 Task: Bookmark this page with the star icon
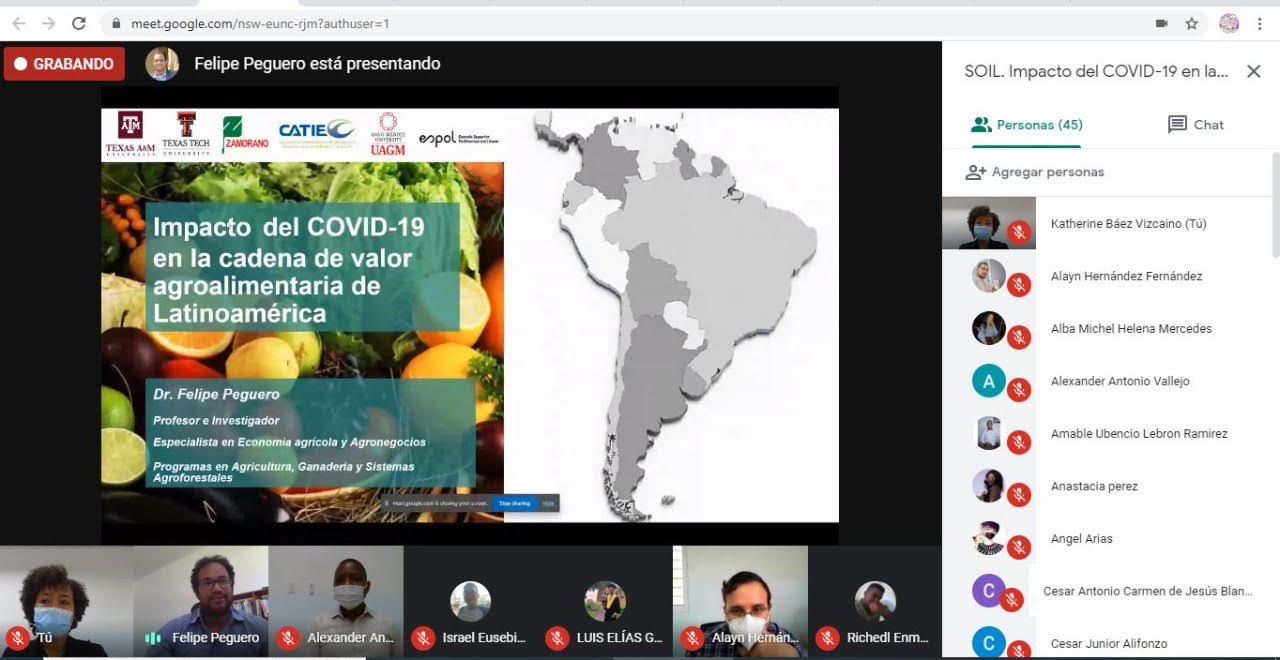pos(1192,23)
